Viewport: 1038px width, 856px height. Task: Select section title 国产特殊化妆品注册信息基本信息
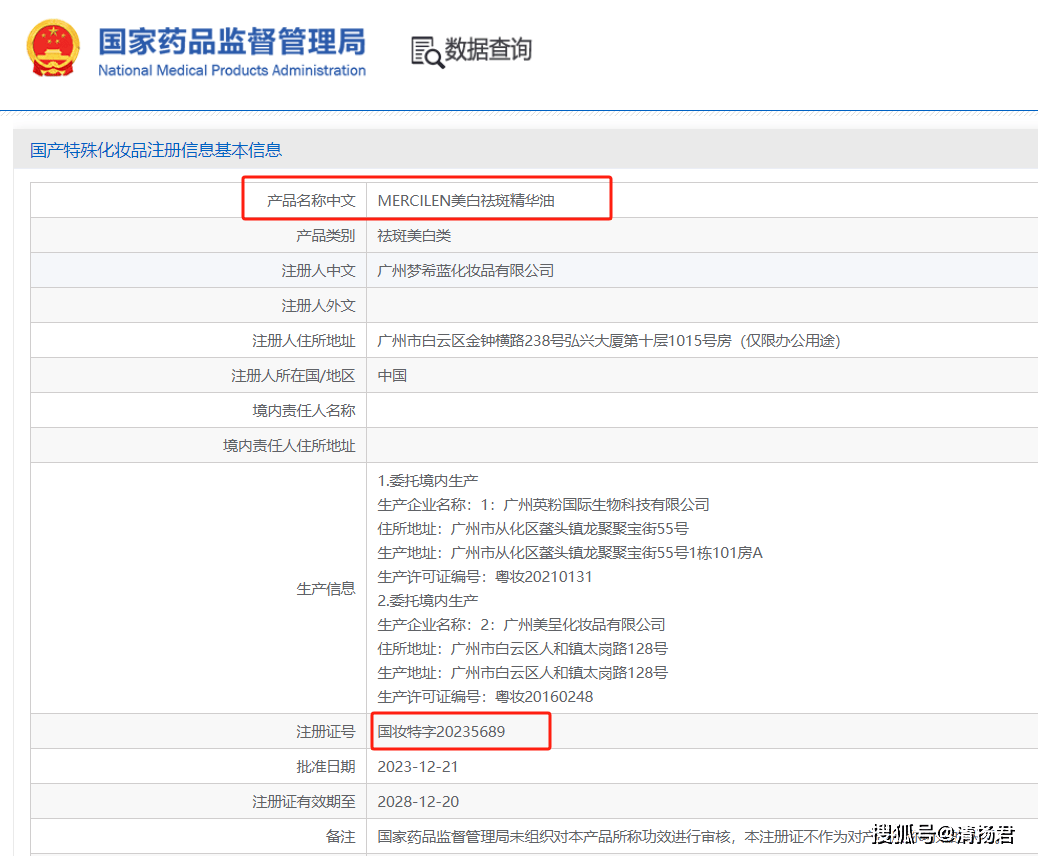coord(156,150)
